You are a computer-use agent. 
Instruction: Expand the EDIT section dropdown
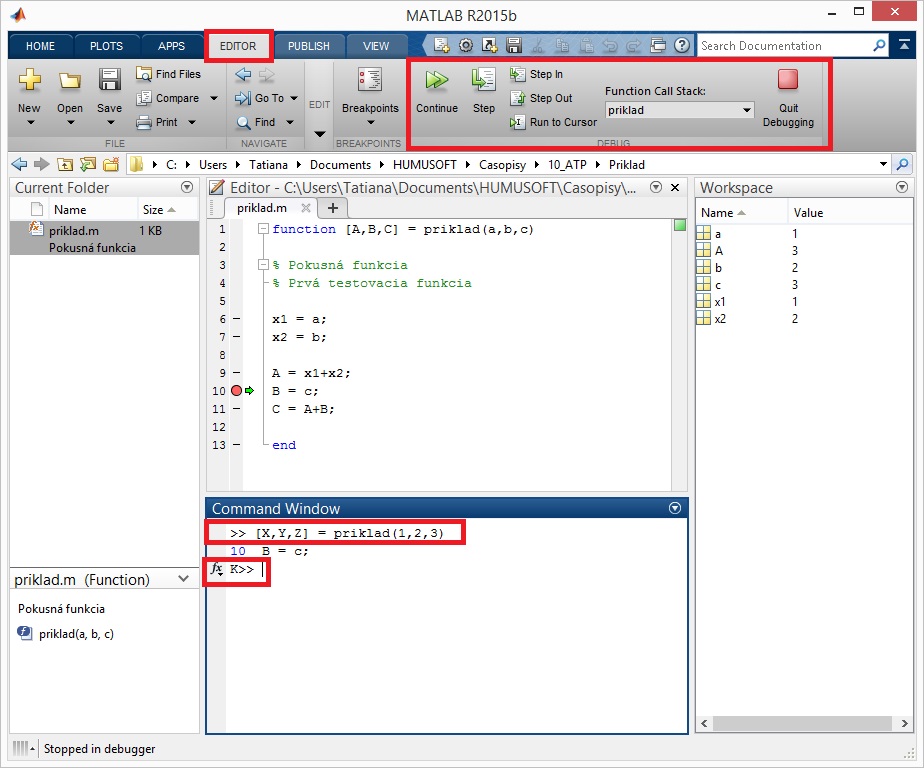pos(319,134)
